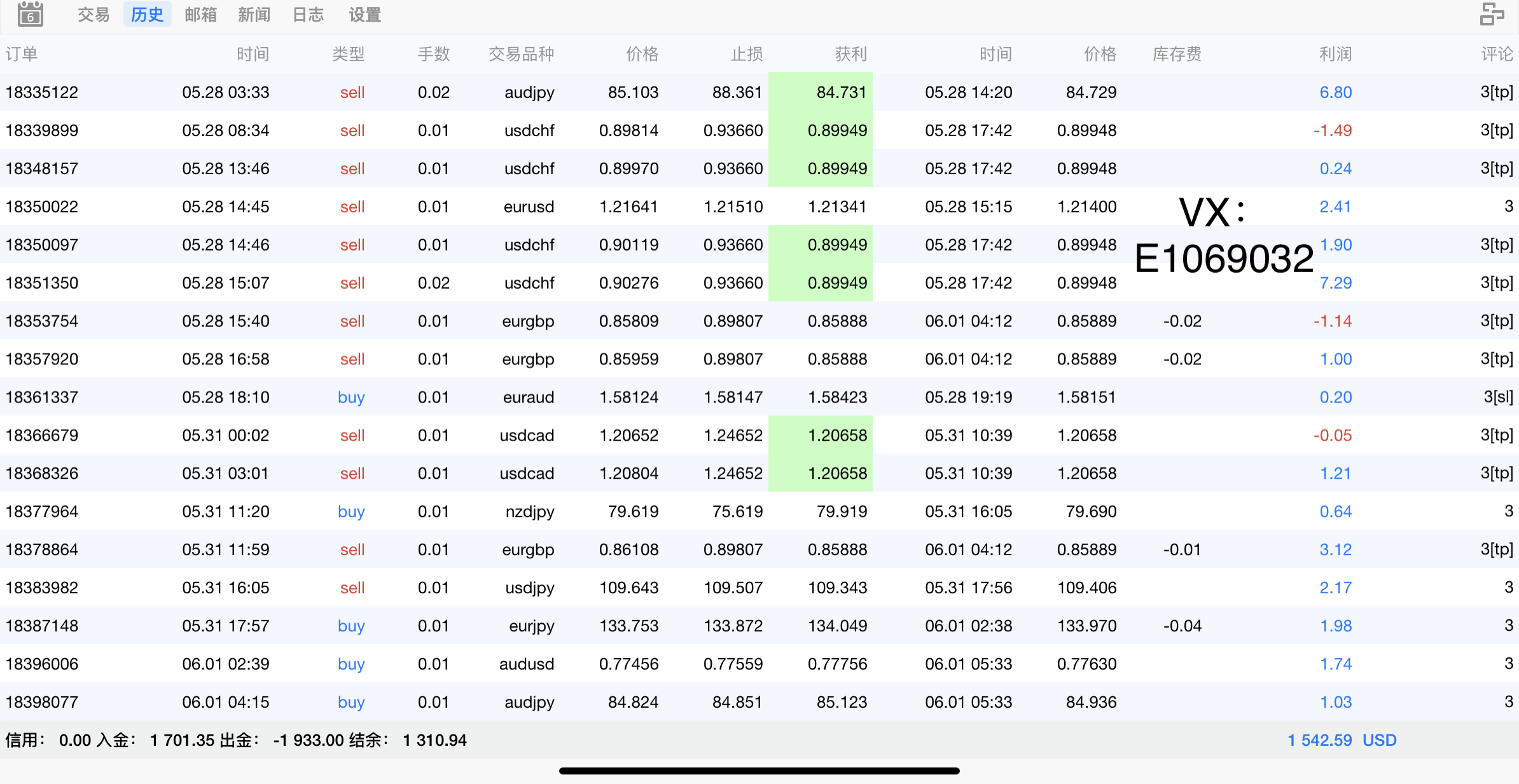Click the 库存费 column header
This screenshot has width=1519, height=784.
pyautogui.click(x=1177, y=54)
